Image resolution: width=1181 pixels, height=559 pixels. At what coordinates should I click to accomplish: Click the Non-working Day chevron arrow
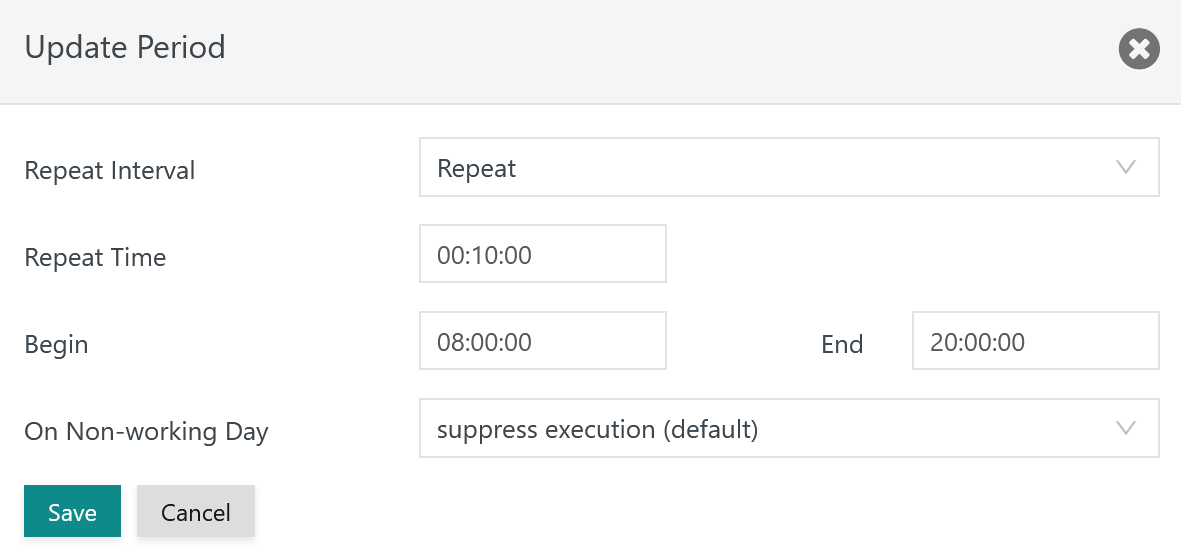[x=1125, y=428]
